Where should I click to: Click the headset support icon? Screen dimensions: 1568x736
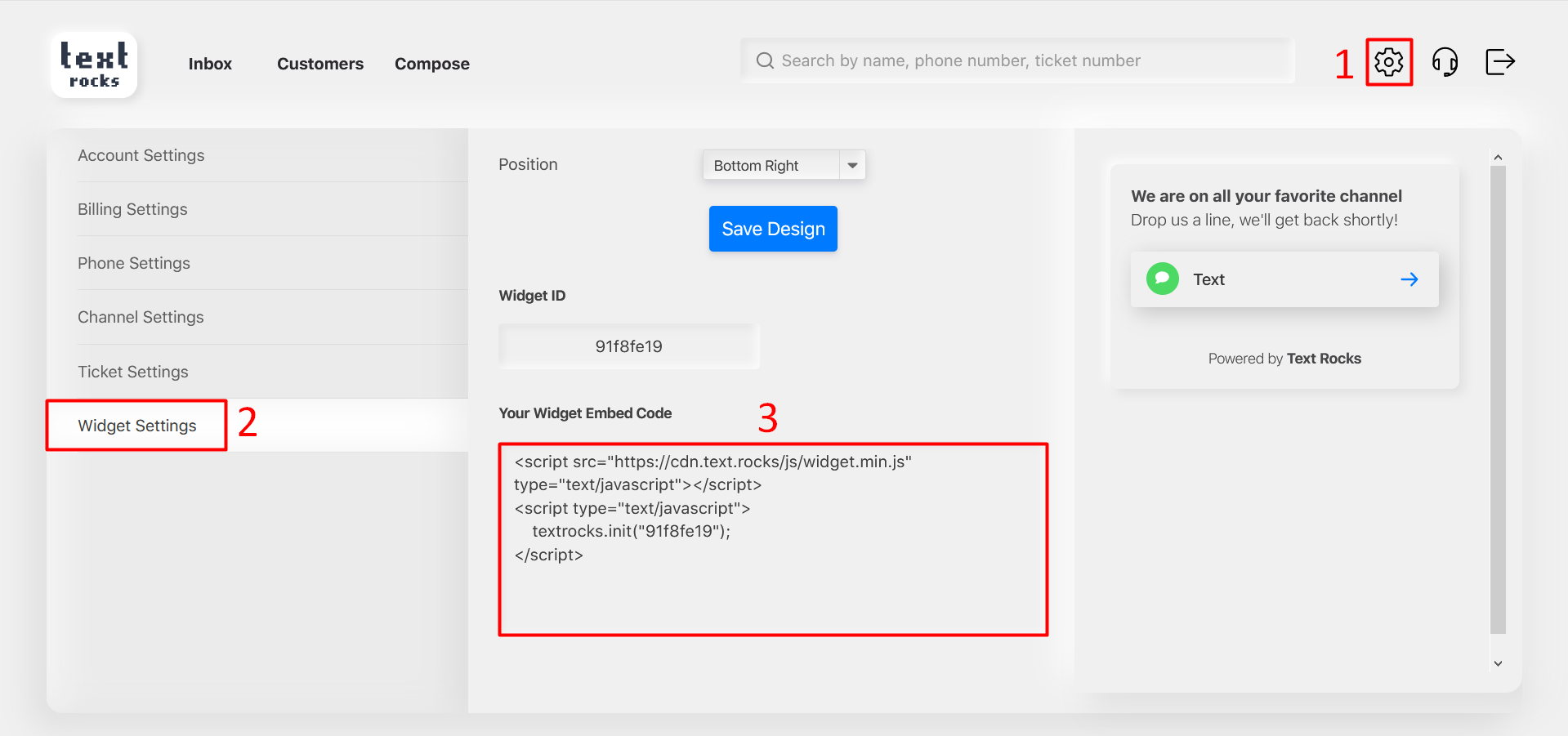pos(1445,62)
